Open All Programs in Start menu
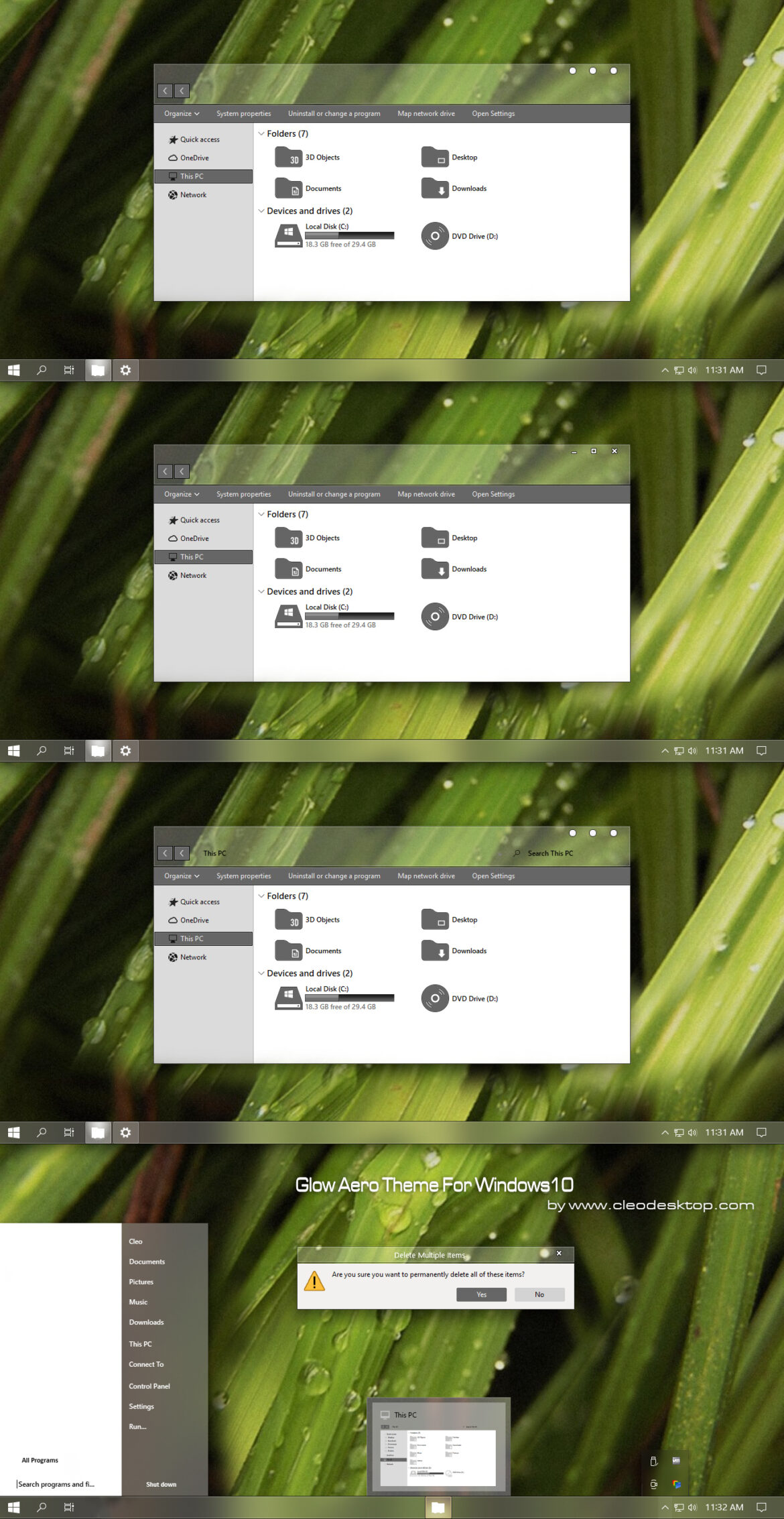Viewport: 784px width, 1519px height. (x=40, y=1460)
